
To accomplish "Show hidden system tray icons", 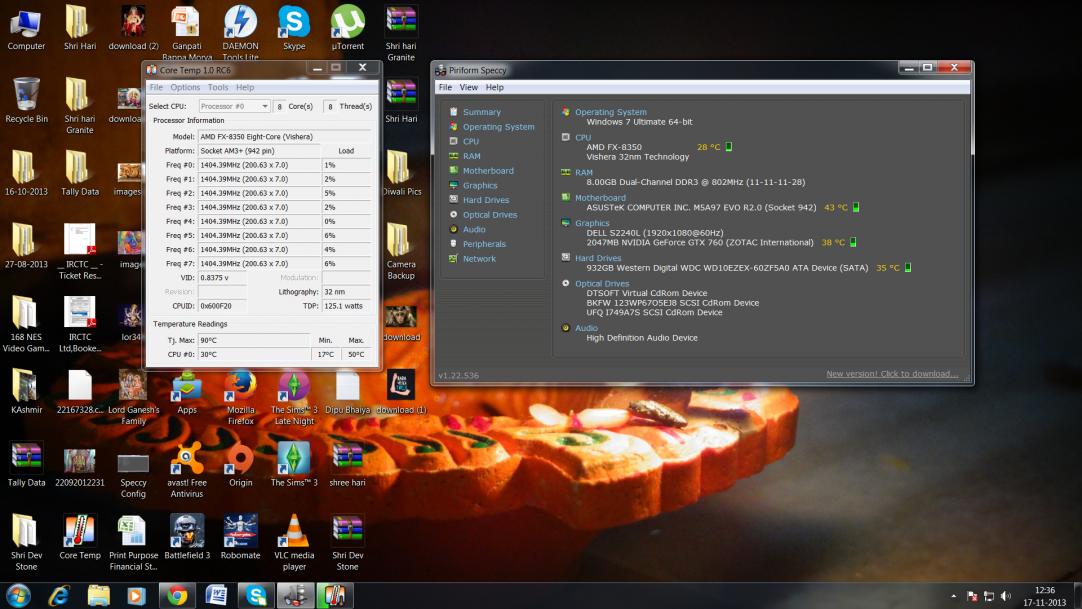I will click(954, 596).
